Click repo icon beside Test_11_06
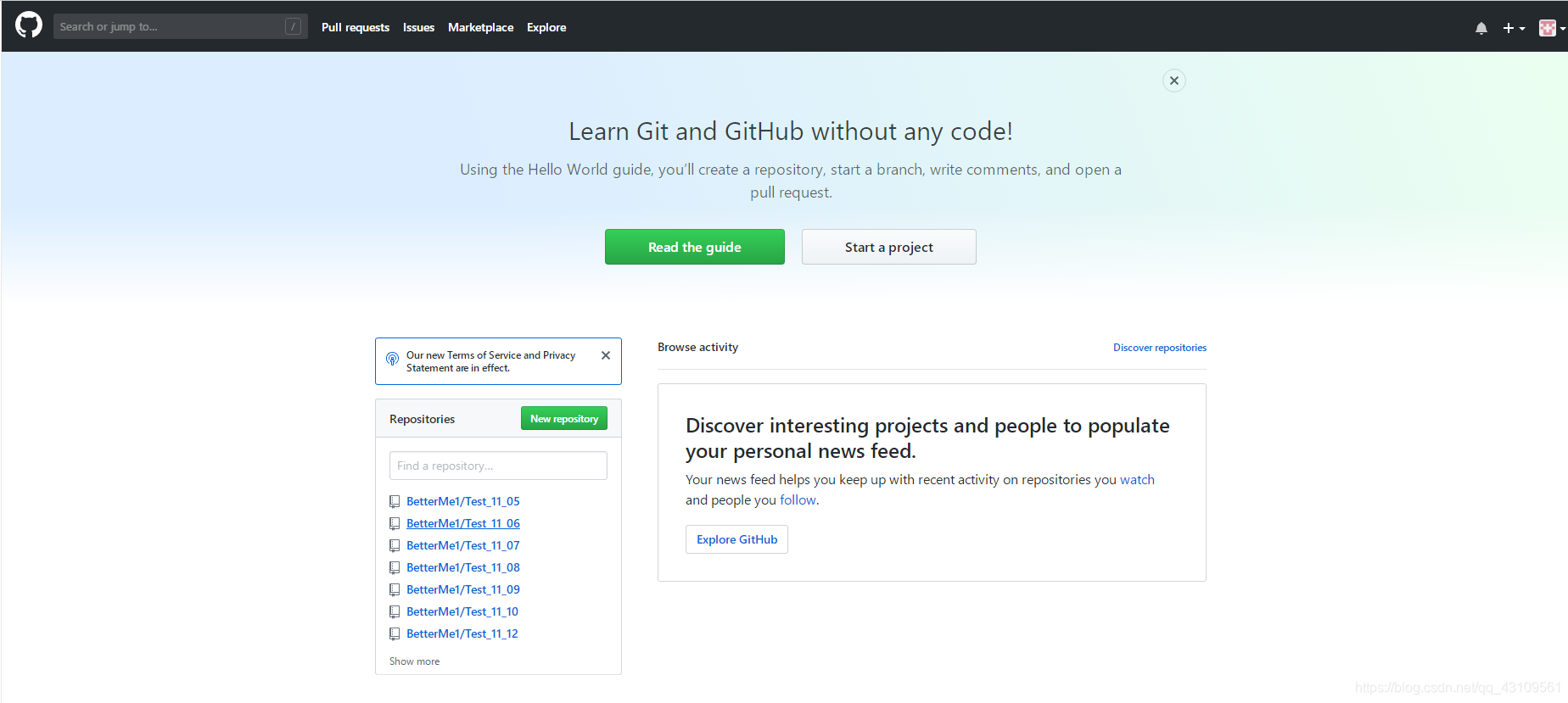 pos(395,523)
